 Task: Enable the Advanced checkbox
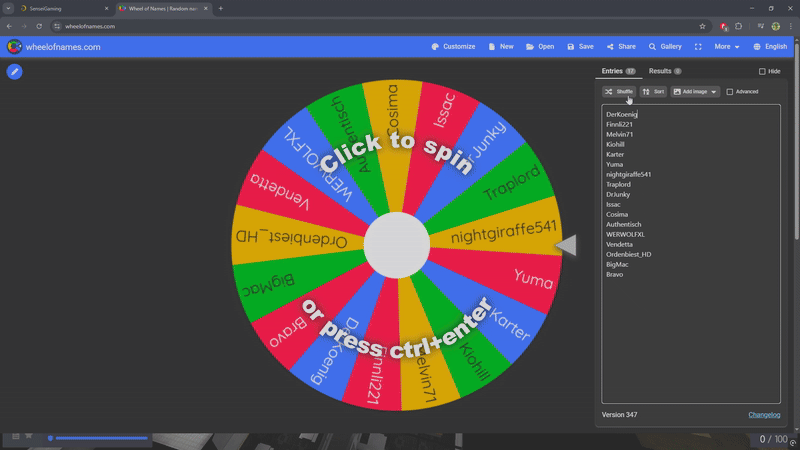730,92
